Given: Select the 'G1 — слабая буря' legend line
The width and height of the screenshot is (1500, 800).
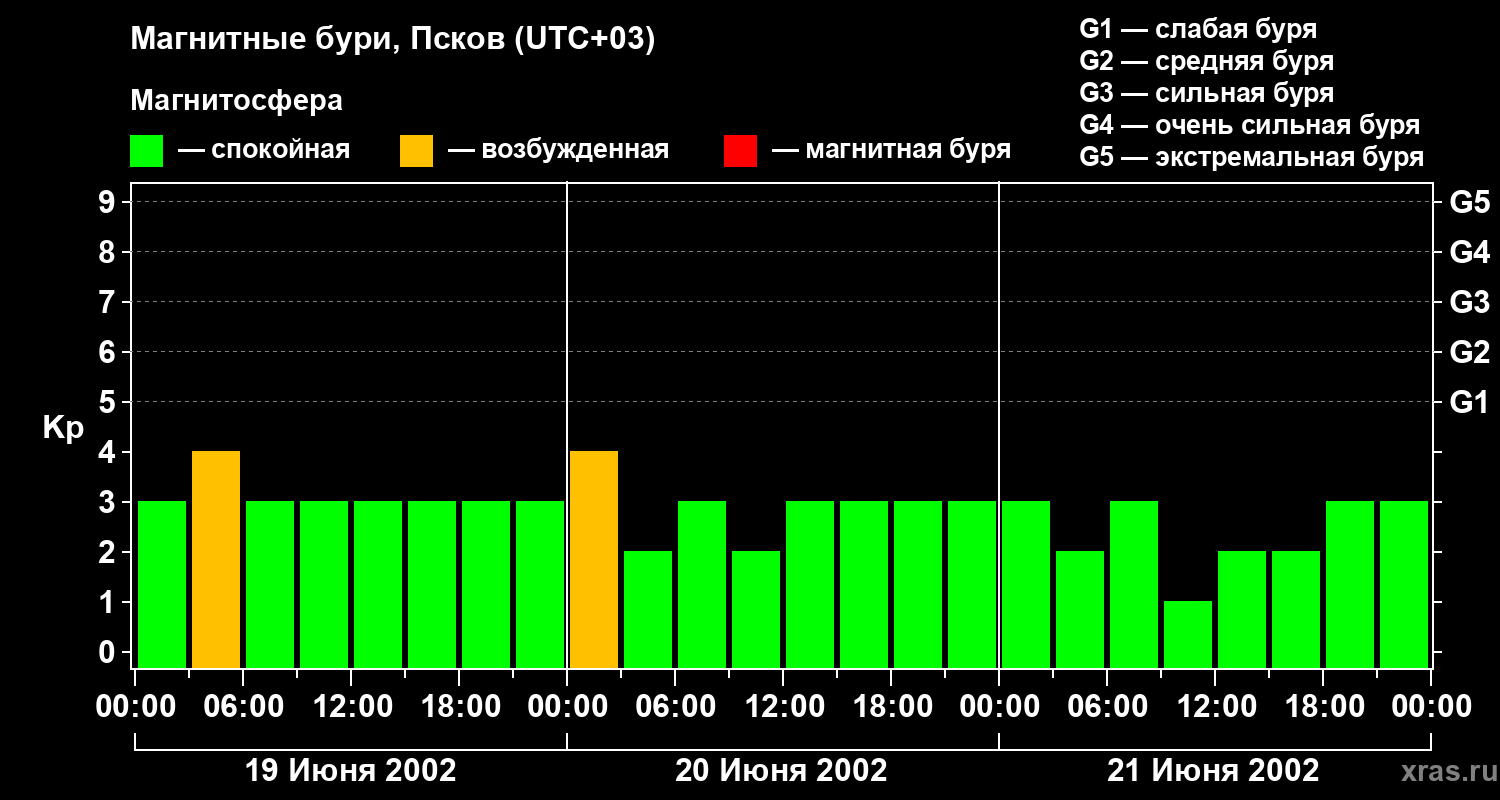Looking at the screenshot, I should coord(1198,28).
